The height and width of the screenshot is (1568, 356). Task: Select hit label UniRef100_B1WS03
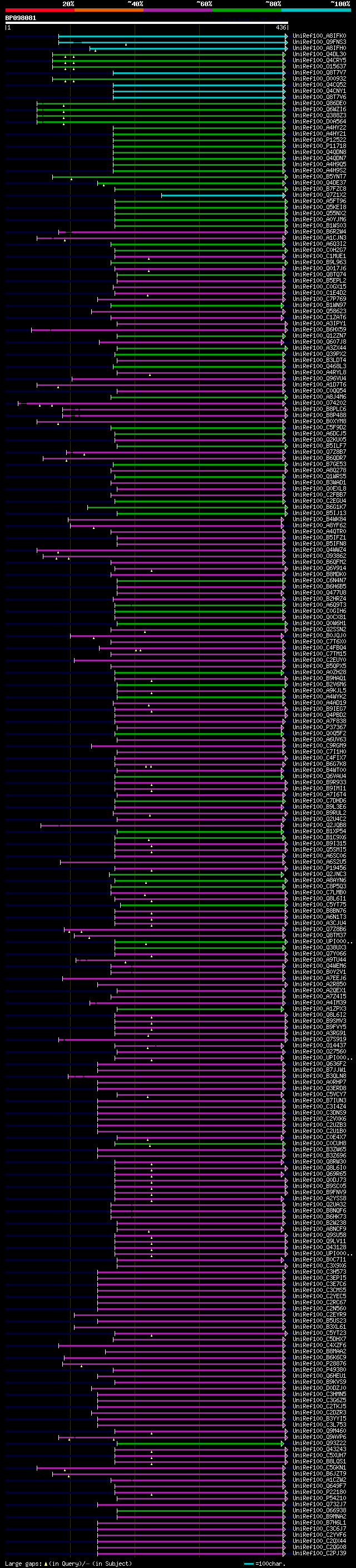319,226
